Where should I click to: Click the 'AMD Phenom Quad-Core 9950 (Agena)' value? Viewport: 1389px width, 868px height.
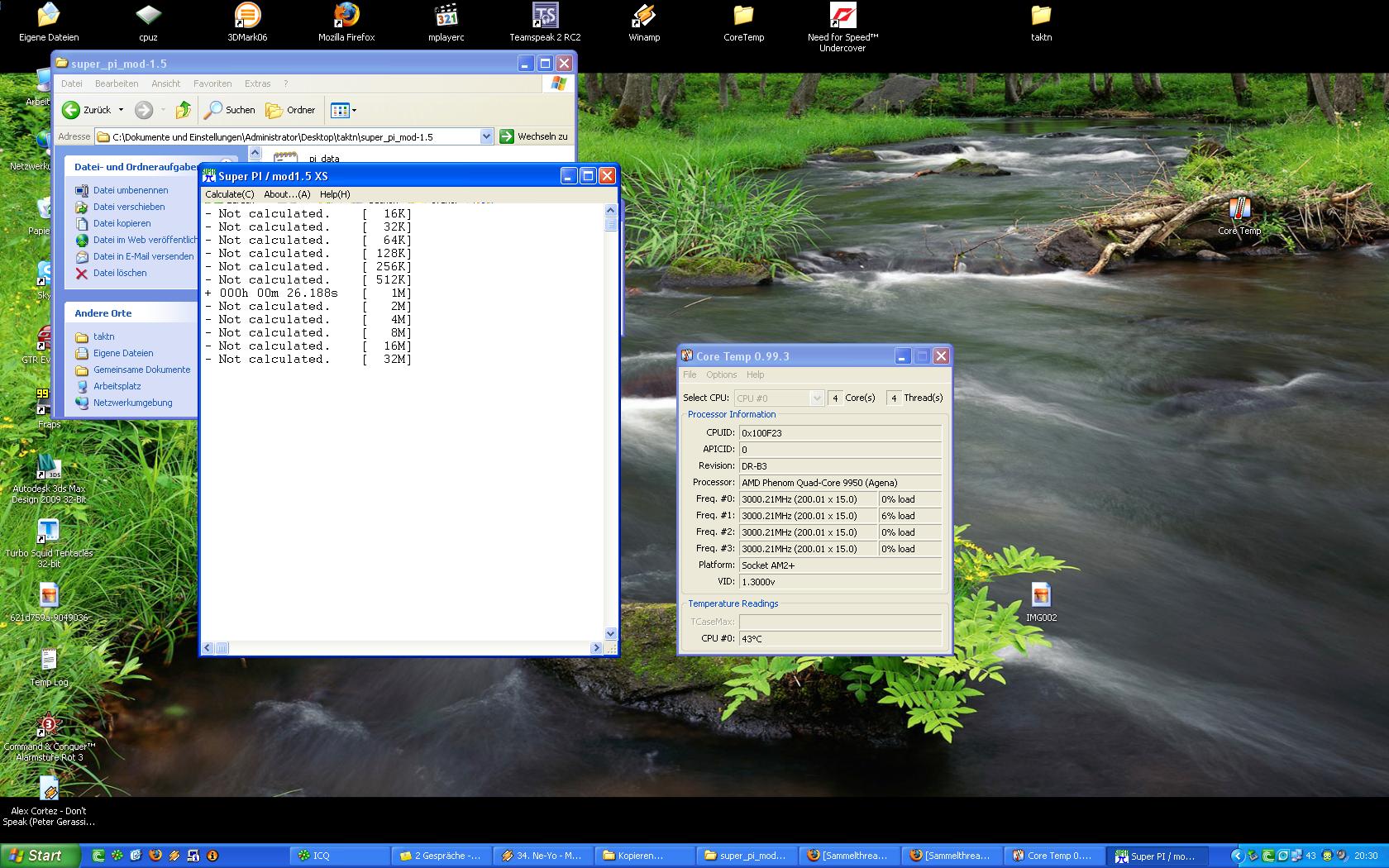[x=840, y=483]
